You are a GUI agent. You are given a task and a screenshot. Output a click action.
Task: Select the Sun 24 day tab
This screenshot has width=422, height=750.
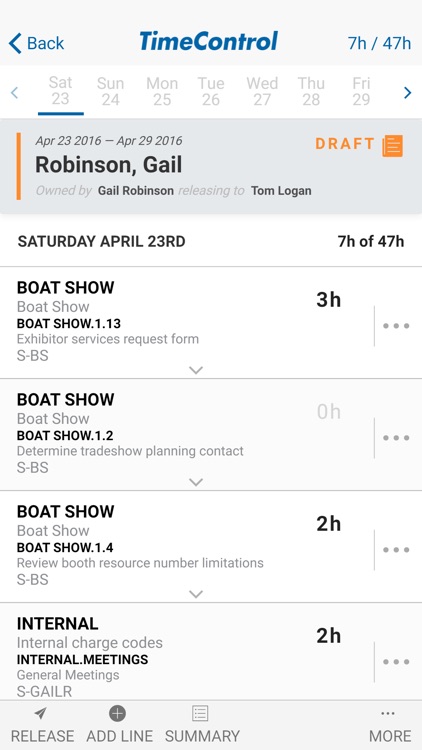click(x=111, y=91)
